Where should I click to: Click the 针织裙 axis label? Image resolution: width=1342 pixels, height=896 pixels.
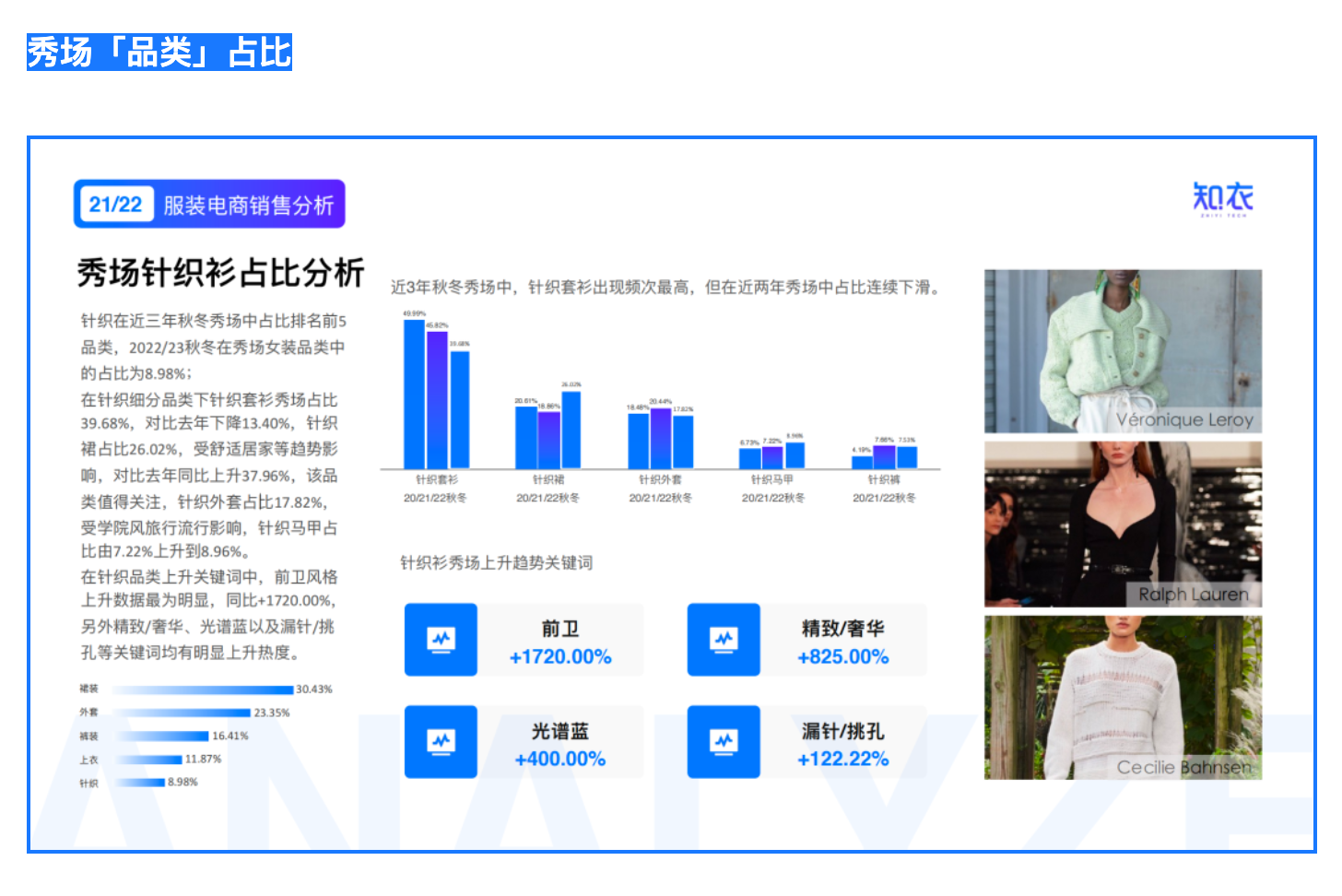coord(548,479)
